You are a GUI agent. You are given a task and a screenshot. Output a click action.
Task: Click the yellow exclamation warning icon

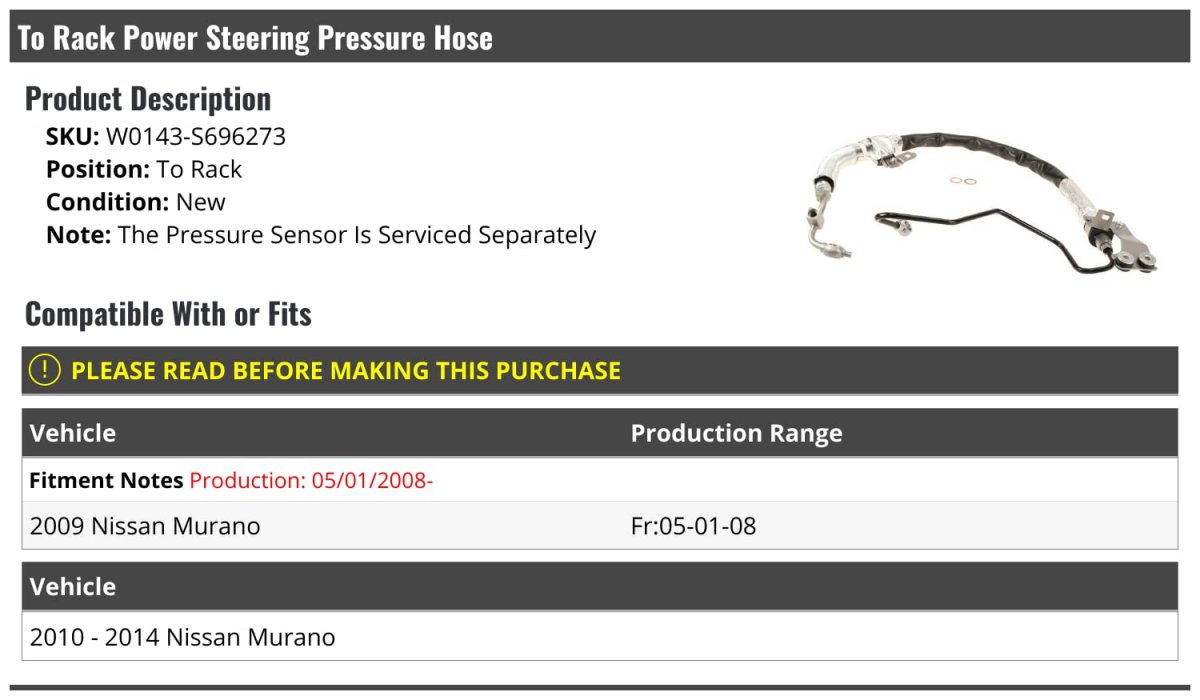(x=45, y=370)
